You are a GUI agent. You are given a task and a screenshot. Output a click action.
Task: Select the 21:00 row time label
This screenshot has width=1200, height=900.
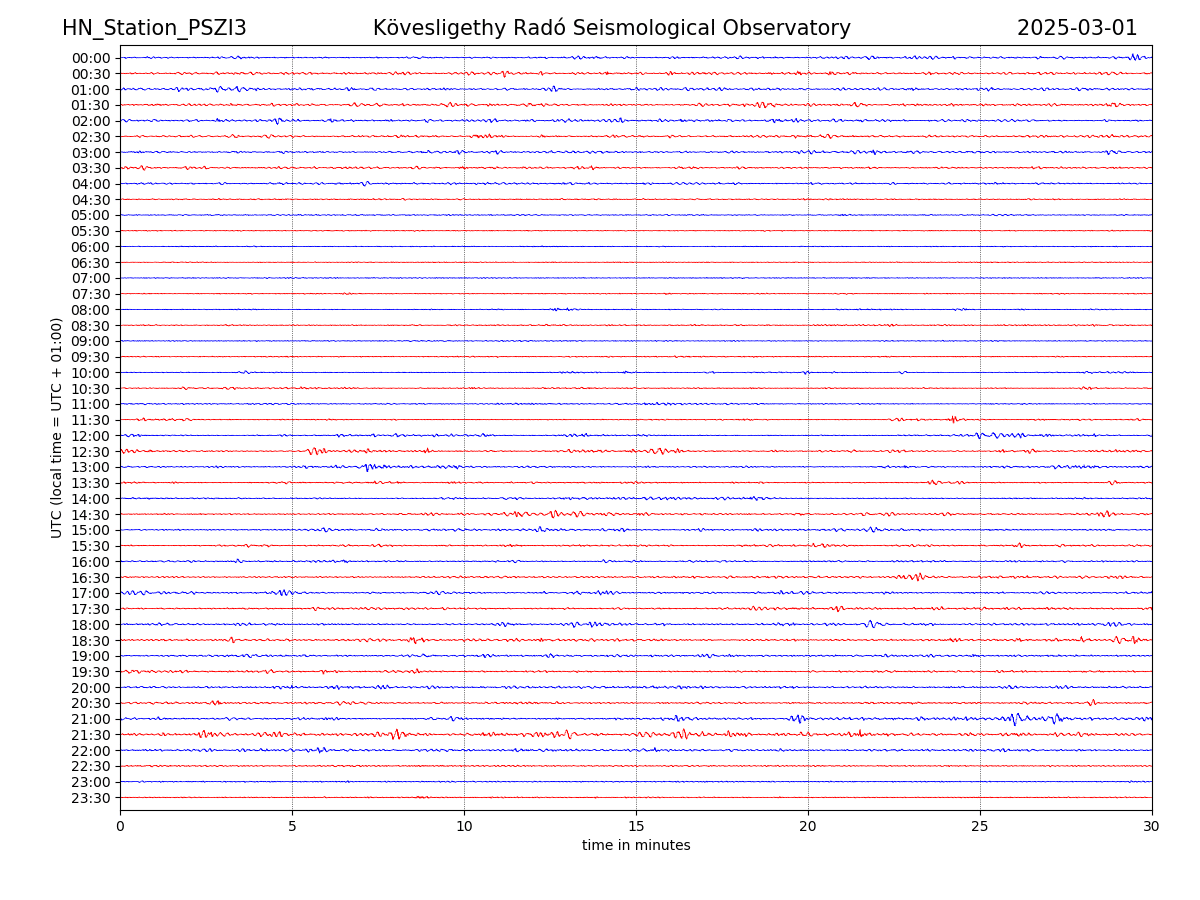91,719
